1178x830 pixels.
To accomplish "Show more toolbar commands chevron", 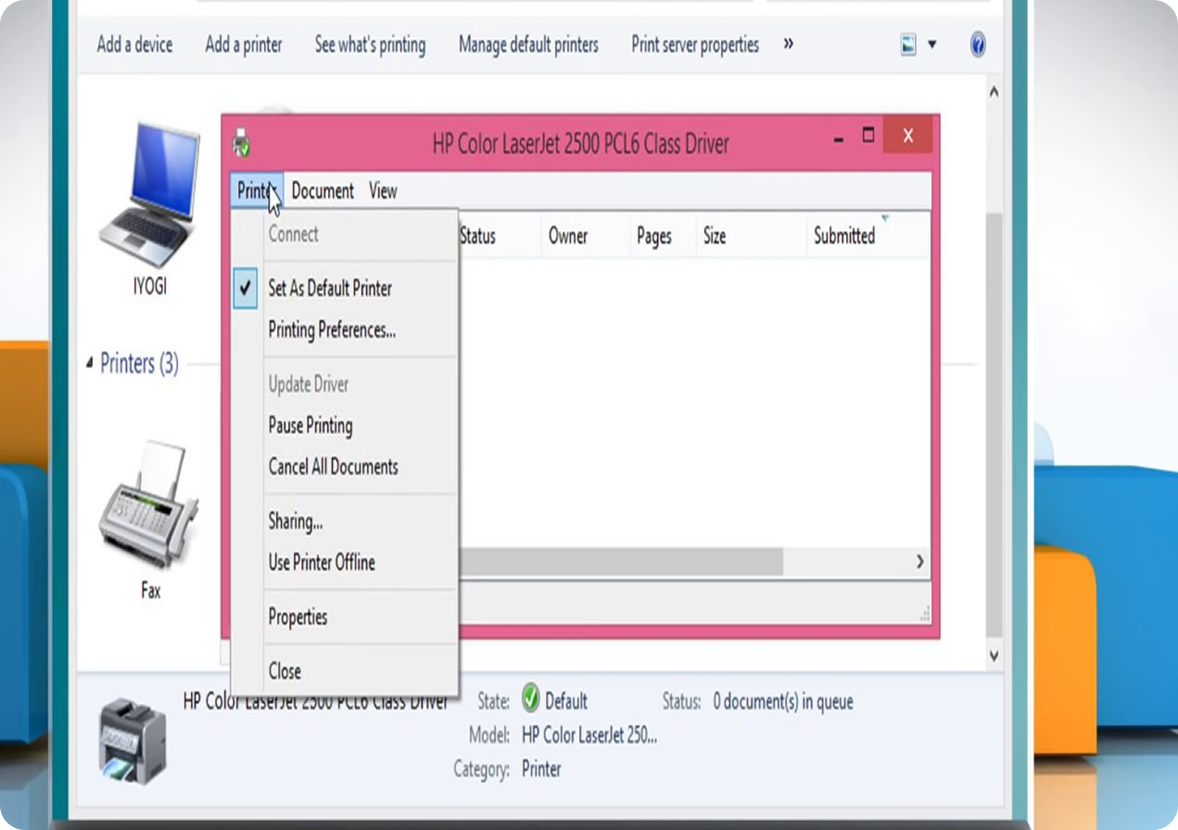I will (788, 44).
